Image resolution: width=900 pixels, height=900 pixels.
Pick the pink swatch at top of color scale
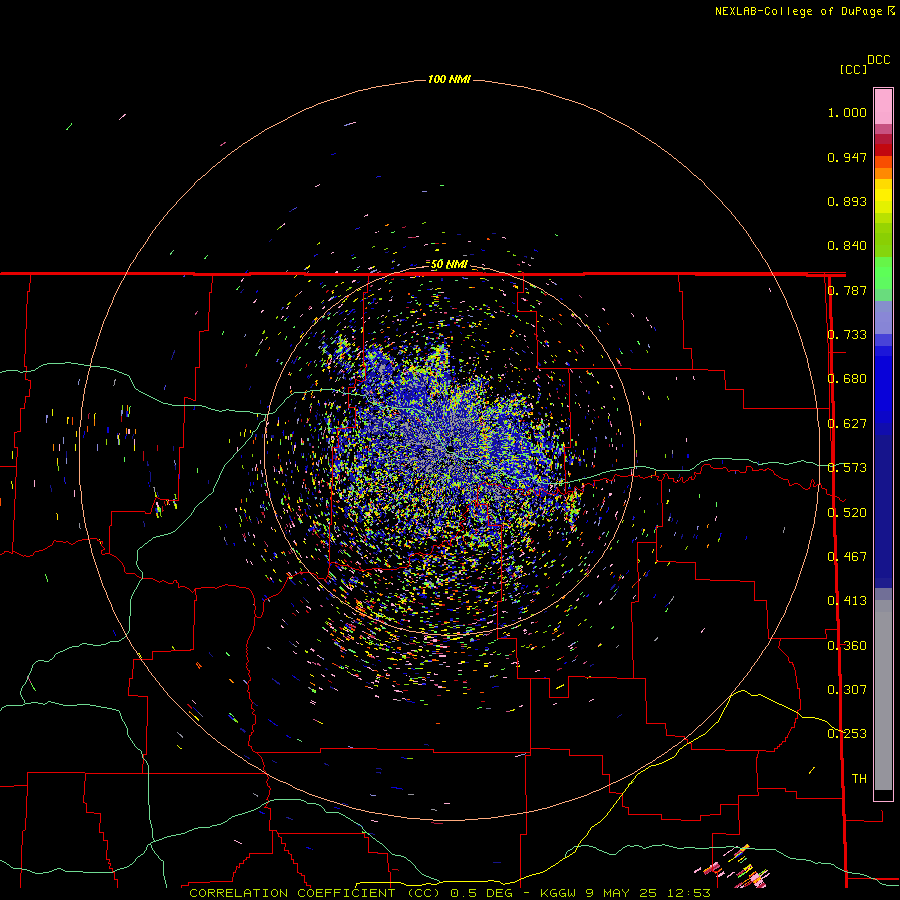coord(883,106)
